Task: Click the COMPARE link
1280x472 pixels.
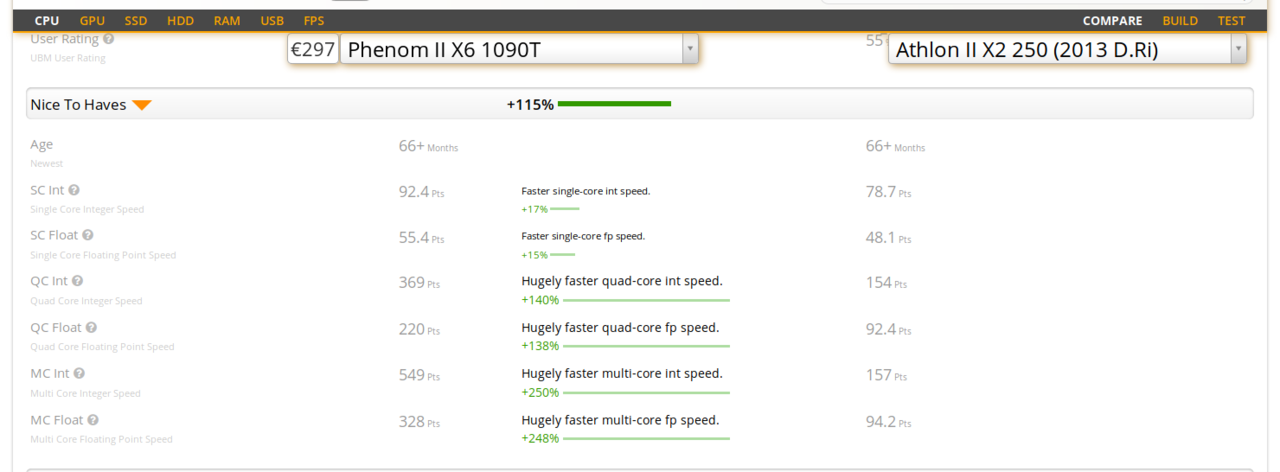Action: pos(1112,20)
